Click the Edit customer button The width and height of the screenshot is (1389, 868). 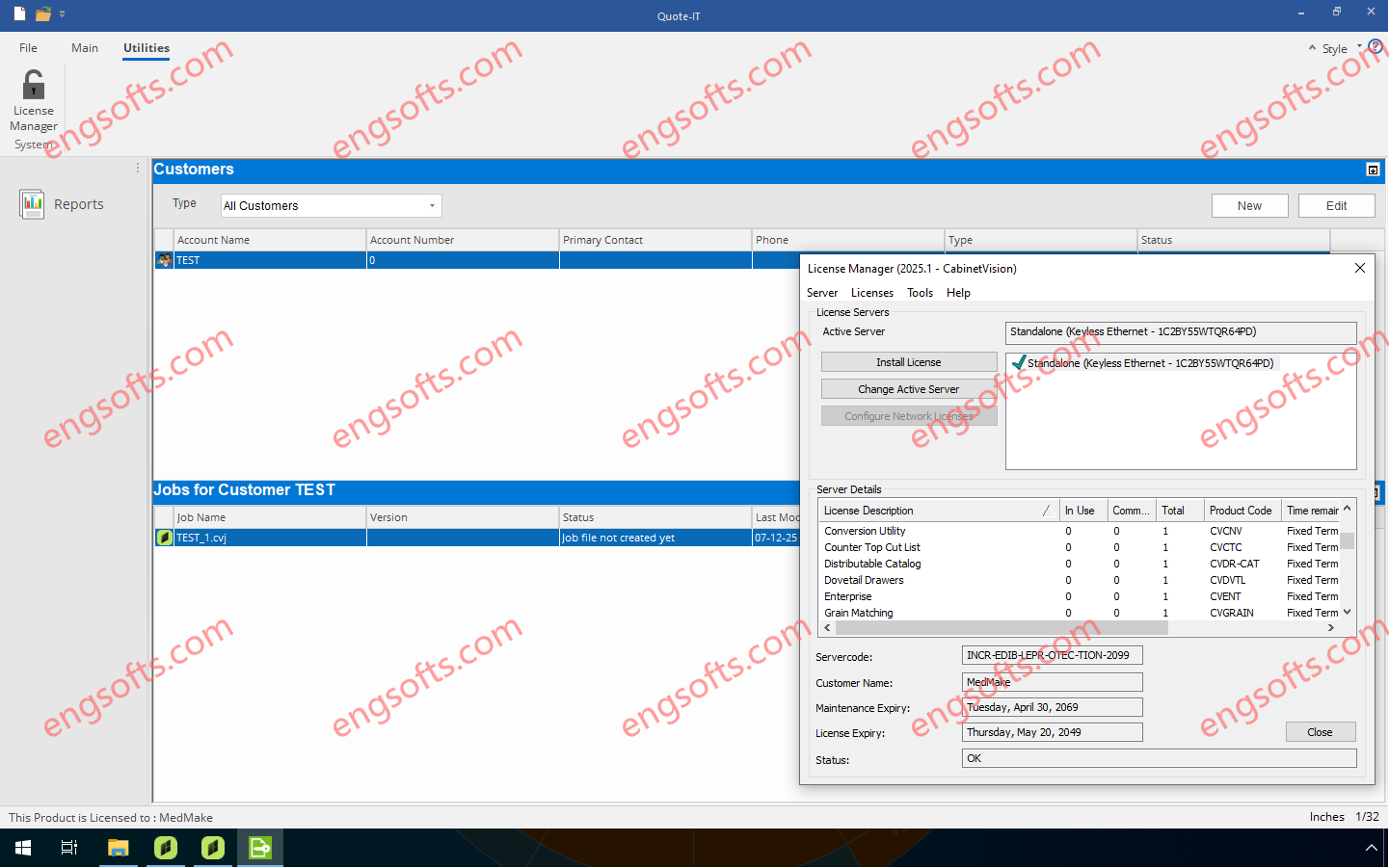1336,206
